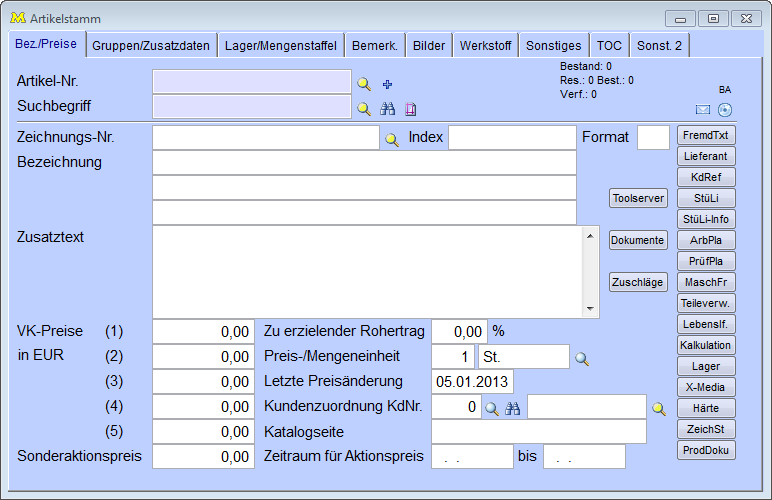Click the pink document icon beside Suchbegriff
Viewport: 772px width, 500px height.
[410, 109]
